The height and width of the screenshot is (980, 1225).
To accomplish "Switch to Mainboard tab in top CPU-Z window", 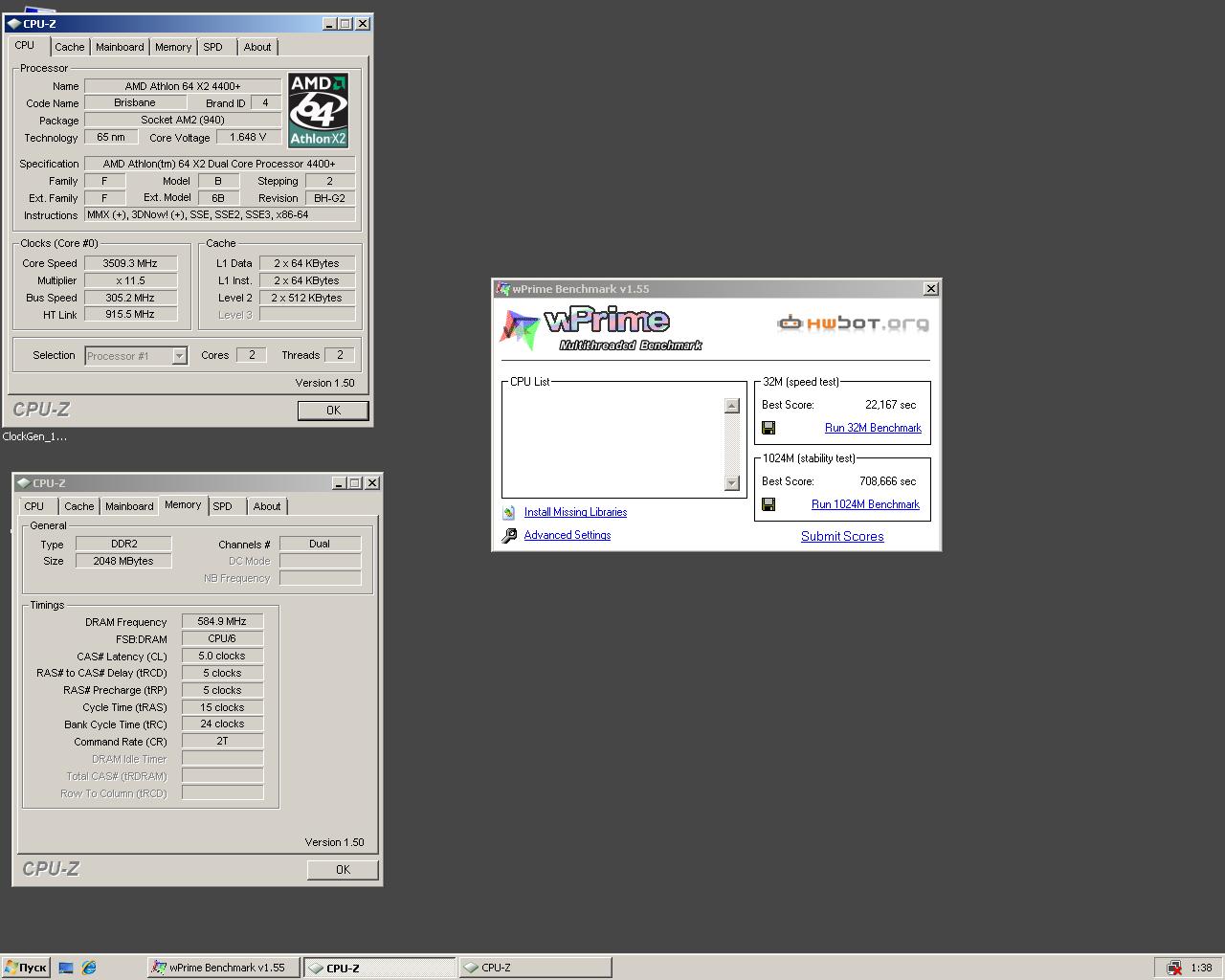I will click(x=120, y=47).
